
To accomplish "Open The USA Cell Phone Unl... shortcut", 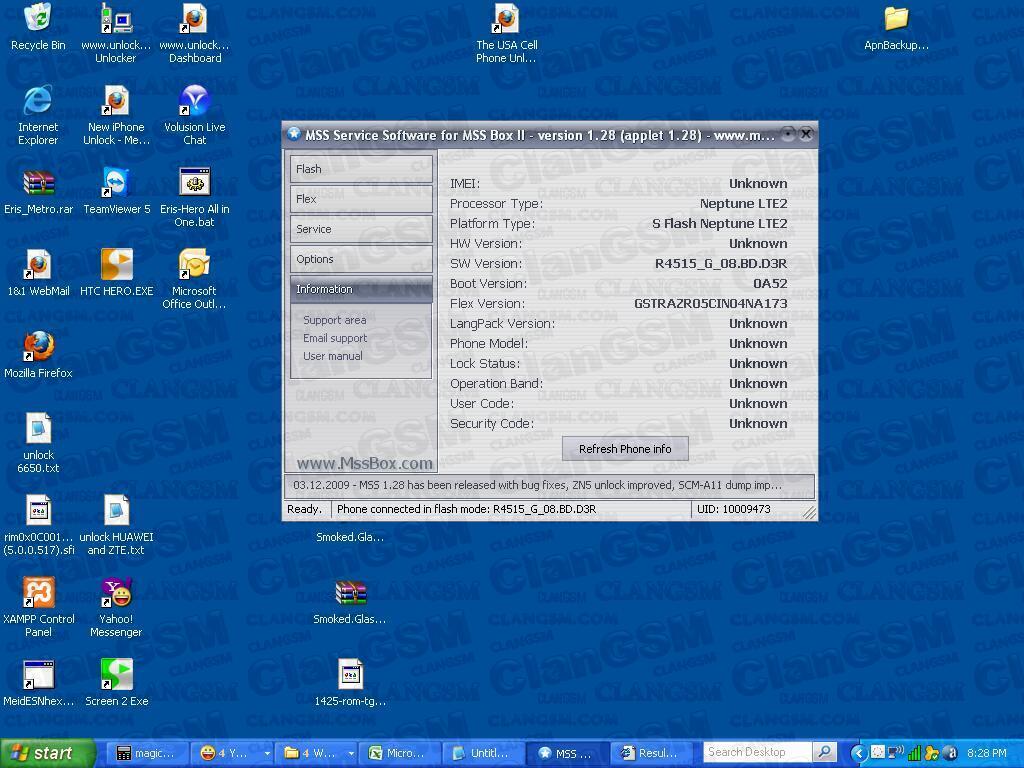I will 507,18.
